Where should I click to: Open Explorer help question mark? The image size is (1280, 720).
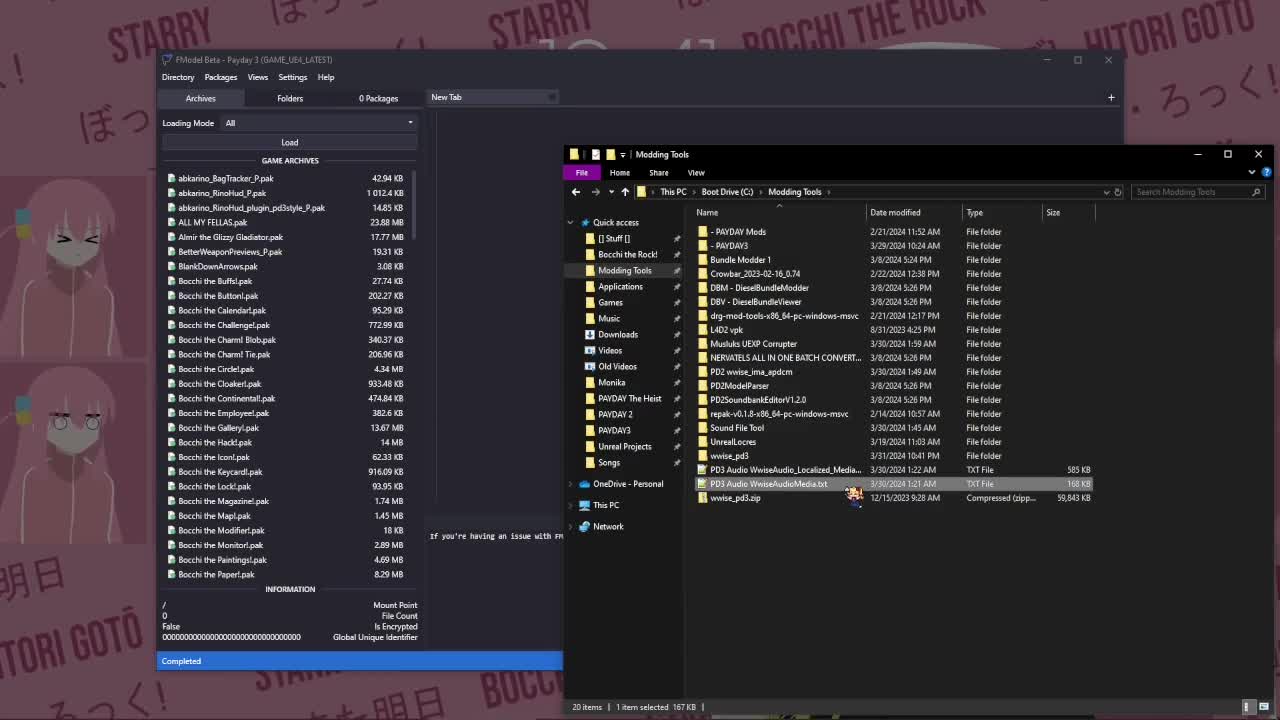click(x=1266, y=172)
